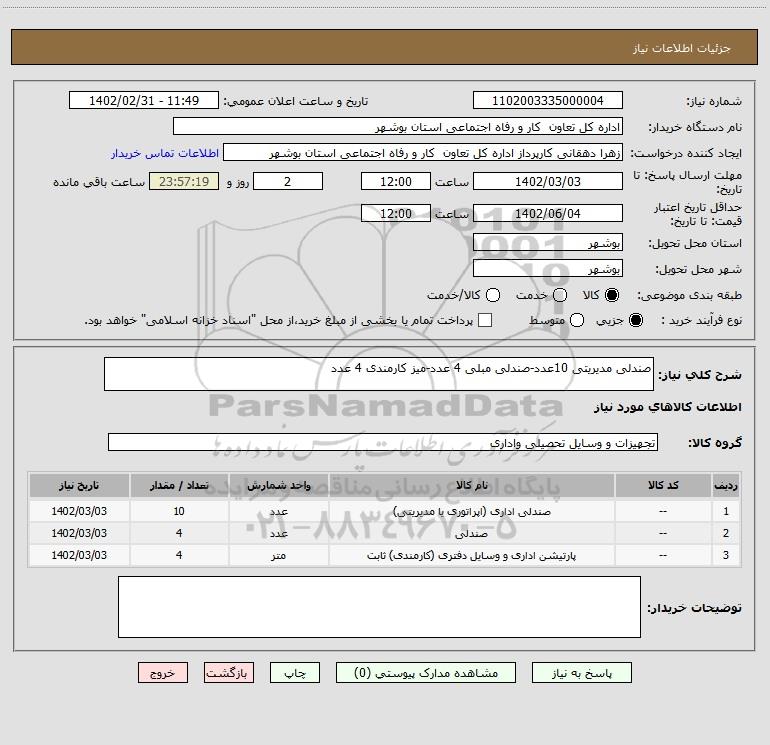The width and height of the screenshot is (770, 745).
Task: Select the خدمت radio button
Action: [560, 295]
